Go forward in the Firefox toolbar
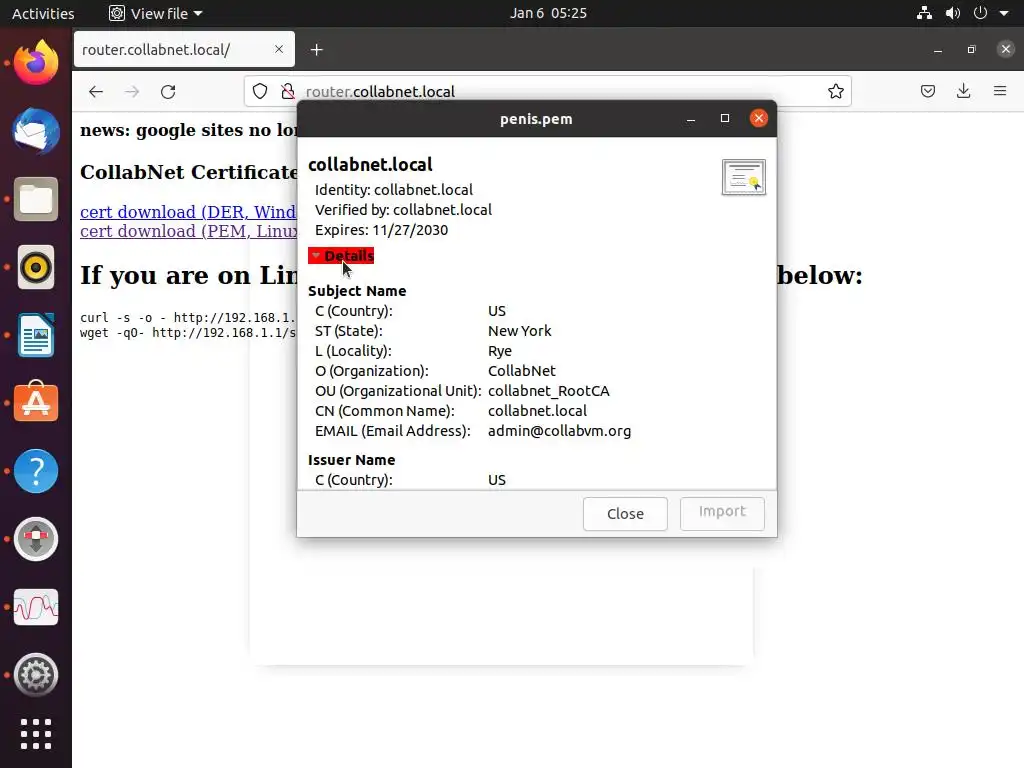Viewport: 1024px width, 768px height. pyautogui.click(x=132, y=91)
